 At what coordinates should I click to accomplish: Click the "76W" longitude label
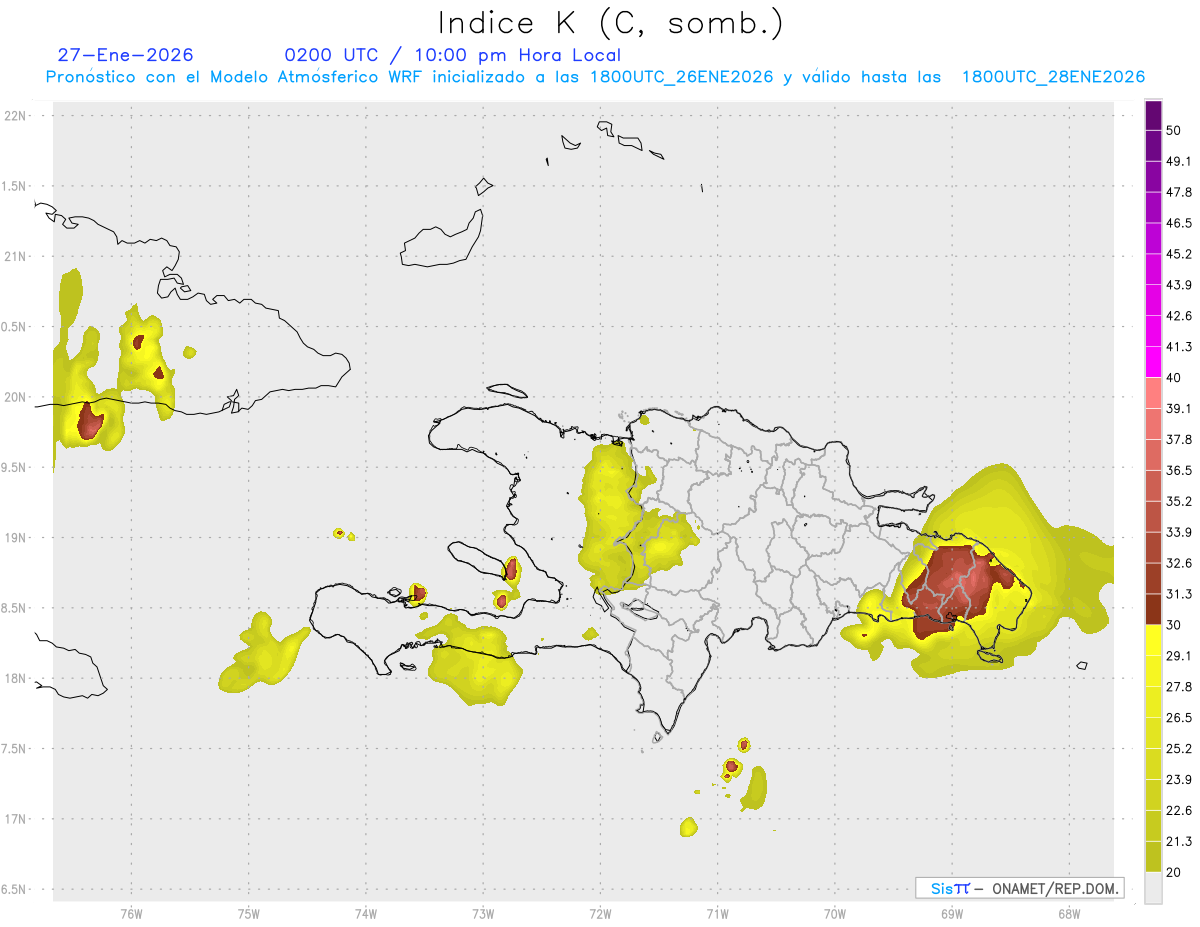click(131, 913)
